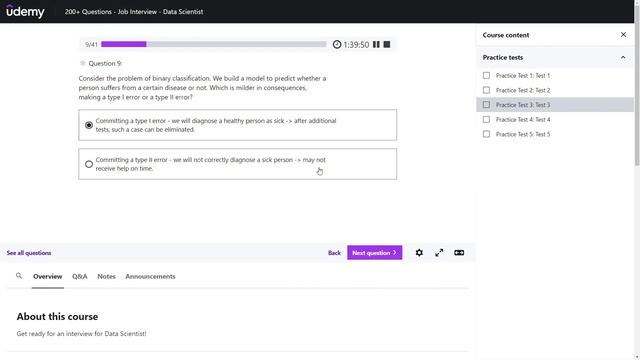Go to the Next question
This screenshot has width=640, height=360.
coord(375,253)
